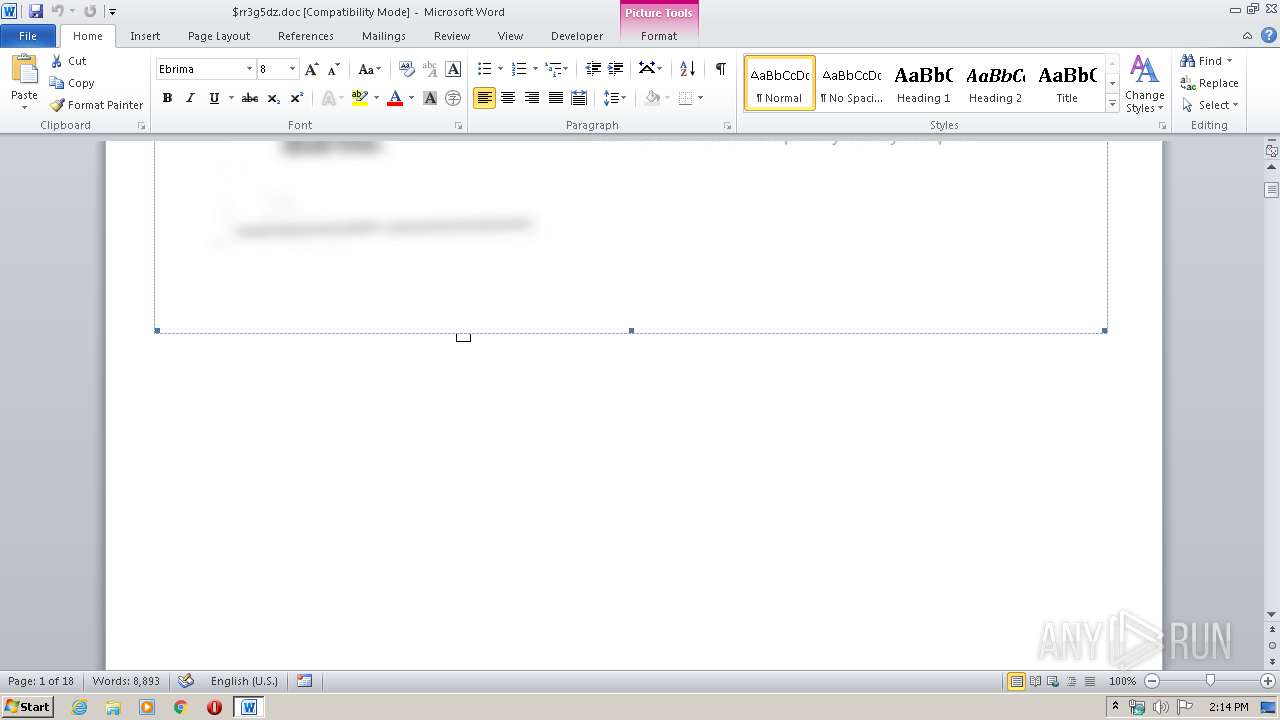This screenshot has height=720, width=1280.
Task: Open Line Spacing dropdown
Action: pyautogui.click(x=615, y=98)
